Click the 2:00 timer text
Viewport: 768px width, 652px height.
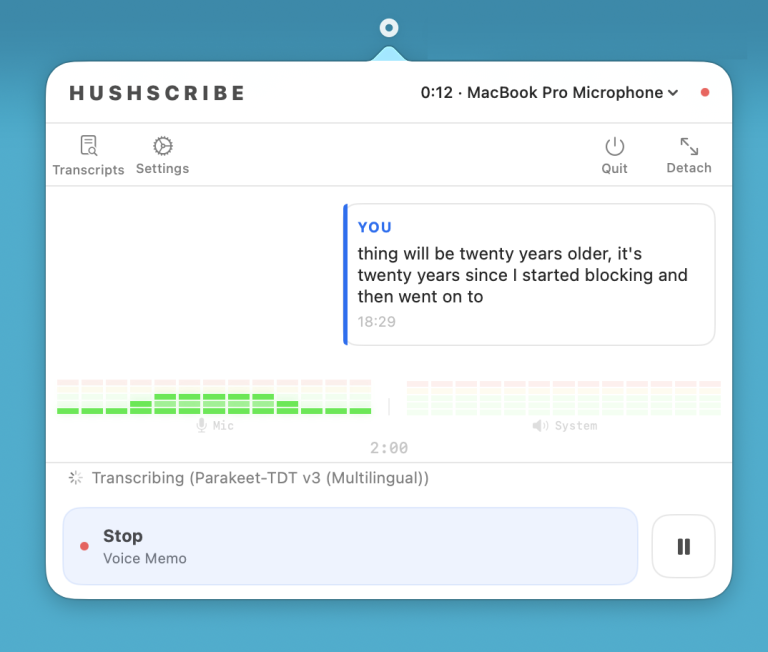[x=389, y=448]
